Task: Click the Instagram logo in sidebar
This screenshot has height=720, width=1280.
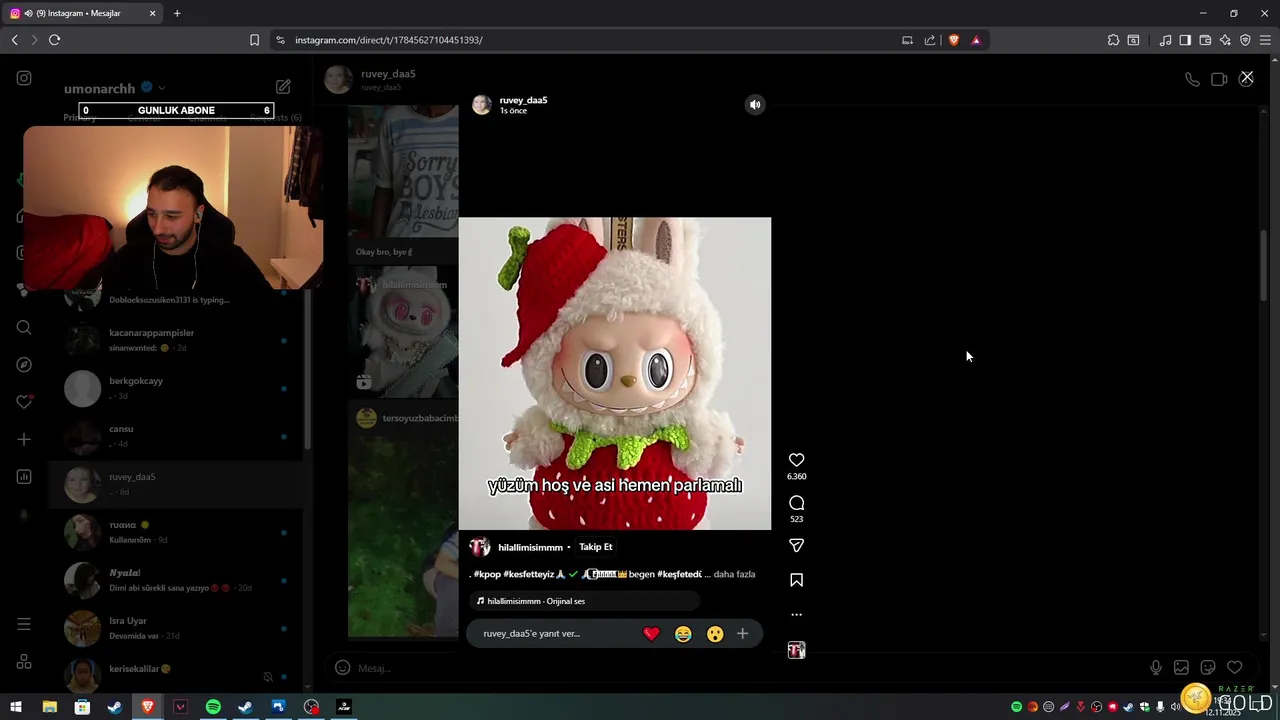Action: (x=24, y=78)
